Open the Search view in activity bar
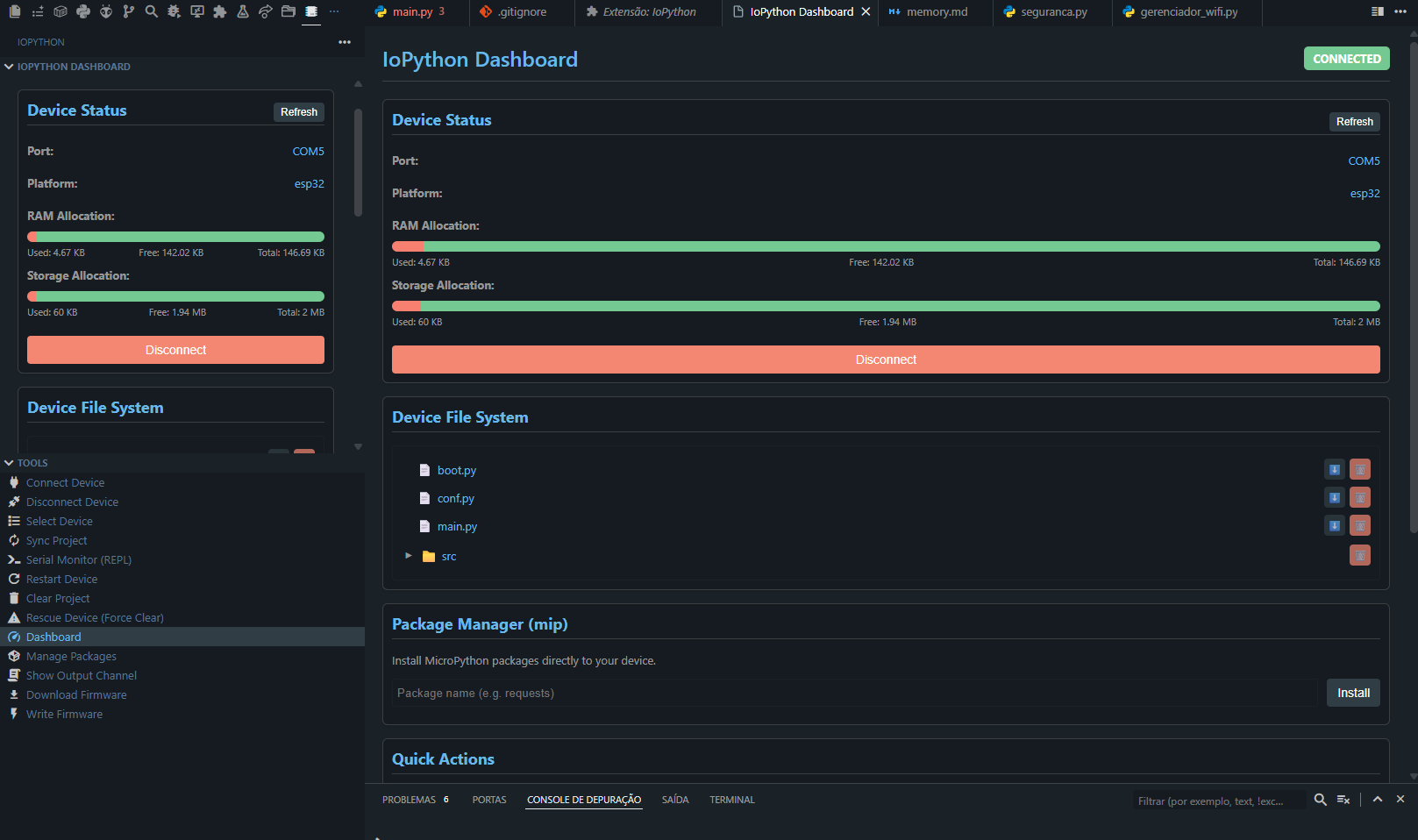 [152, 11]
